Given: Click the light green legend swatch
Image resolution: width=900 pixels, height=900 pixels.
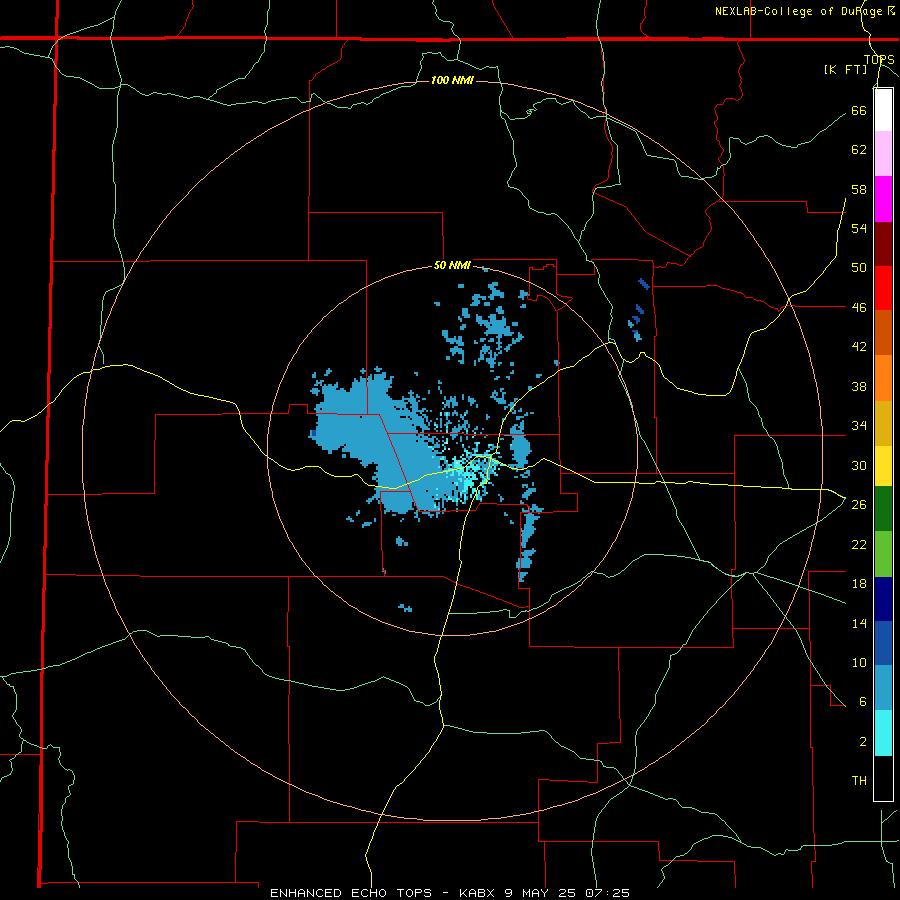Looking at the screenshot, I should (883, 554).
